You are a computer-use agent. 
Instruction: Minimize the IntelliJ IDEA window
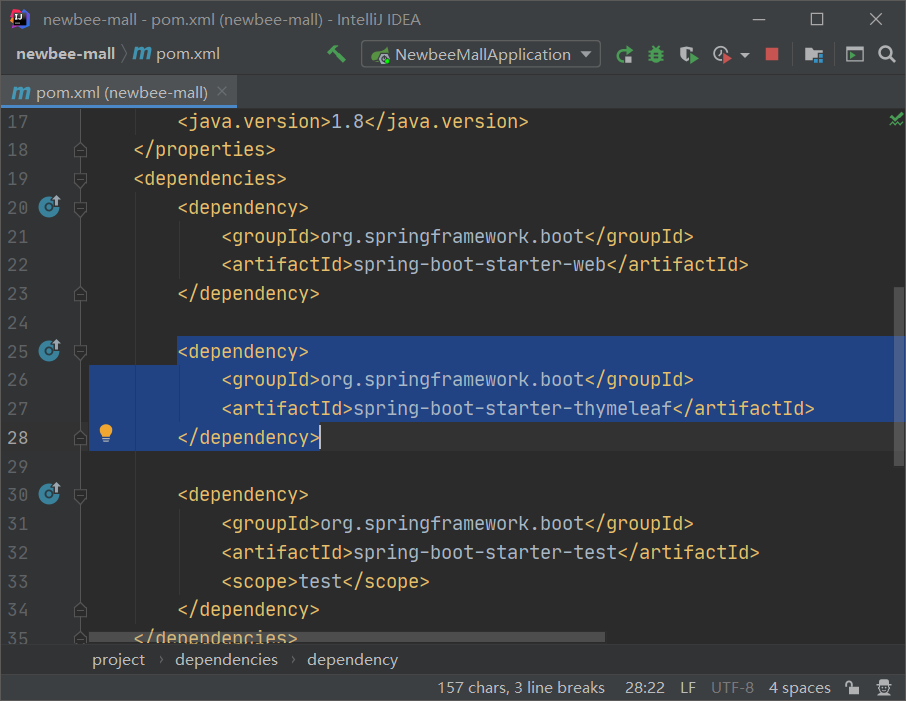coord(759,20)
